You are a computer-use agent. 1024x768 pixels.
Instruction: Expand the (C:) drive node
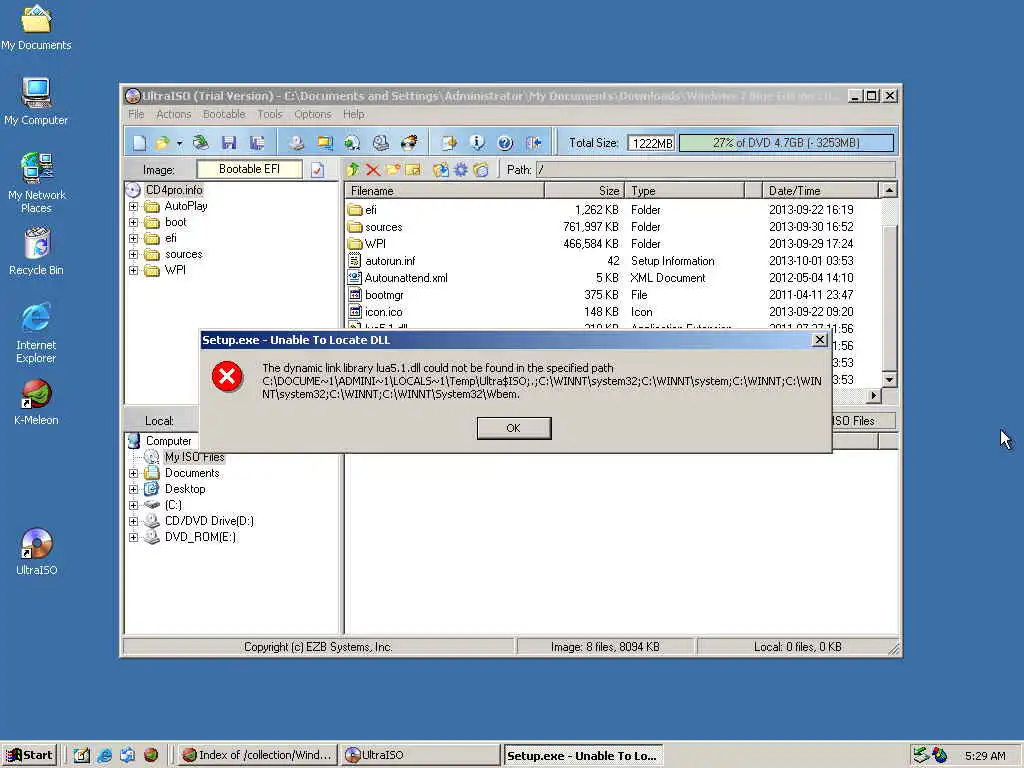coord(133,505)
